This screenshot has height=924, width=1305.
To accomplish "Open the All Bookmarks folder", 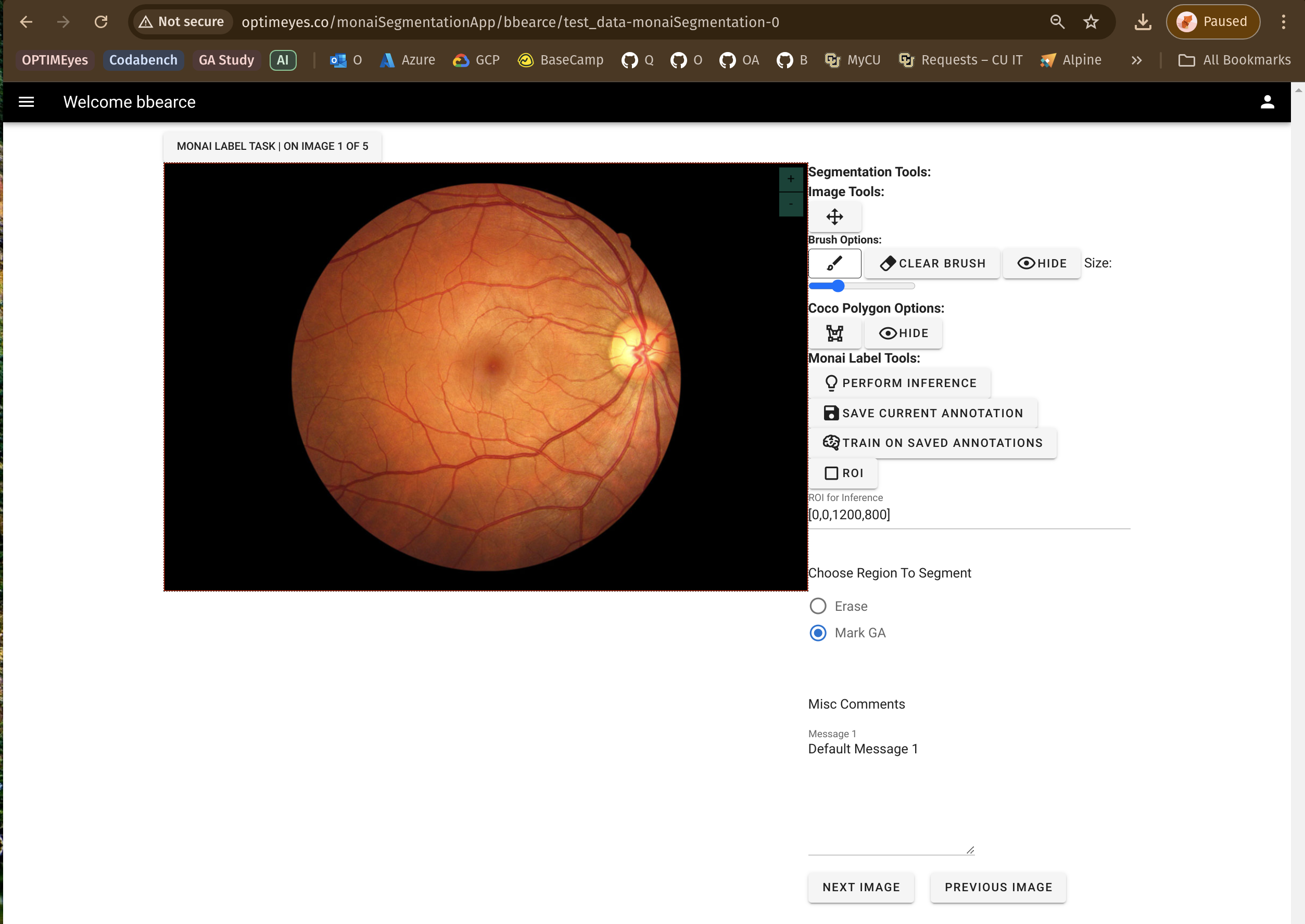I will point(1234,60).
